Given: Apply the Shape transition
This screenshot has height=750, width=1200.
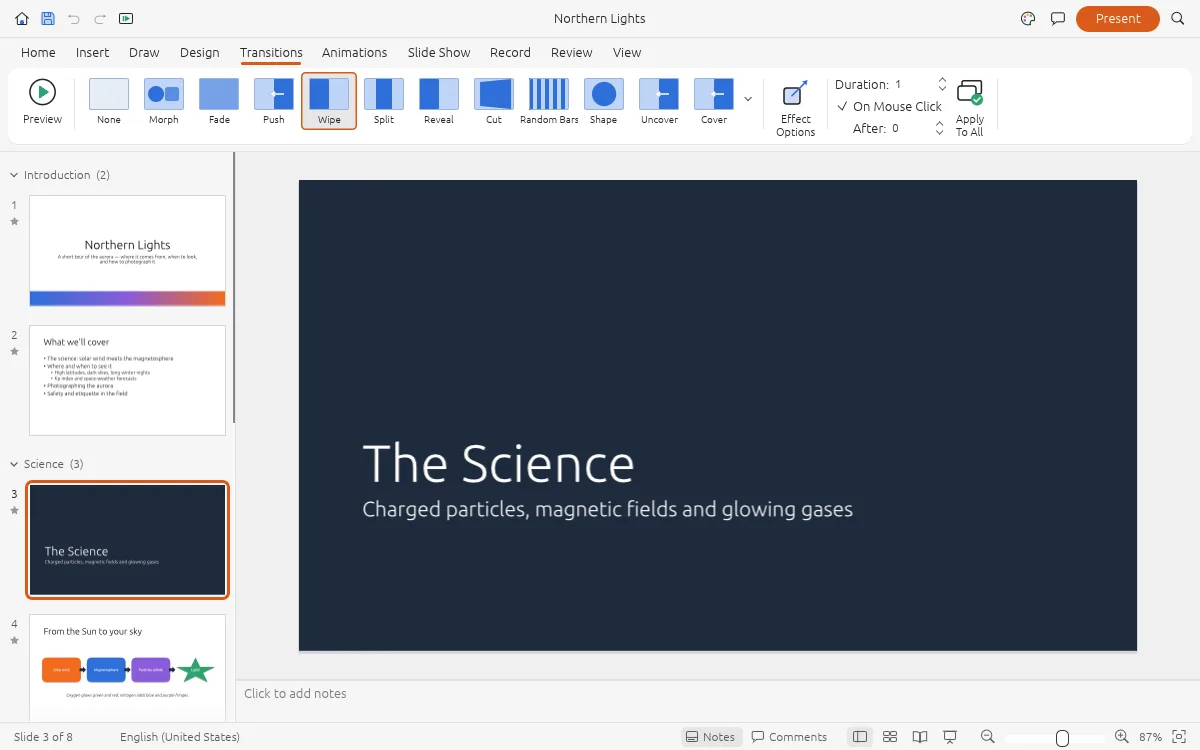Looking at the screenshot, I should pyautogui.click(x=604, y=101).
